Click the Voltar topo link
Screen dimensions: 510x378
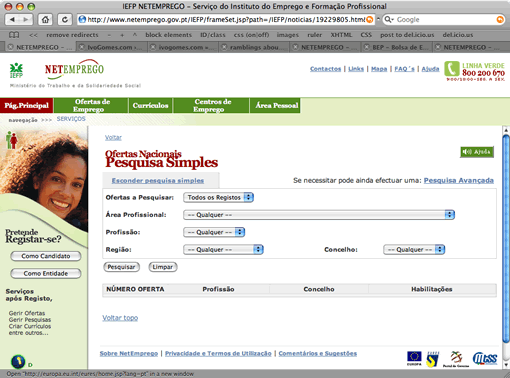coord(120,318)
